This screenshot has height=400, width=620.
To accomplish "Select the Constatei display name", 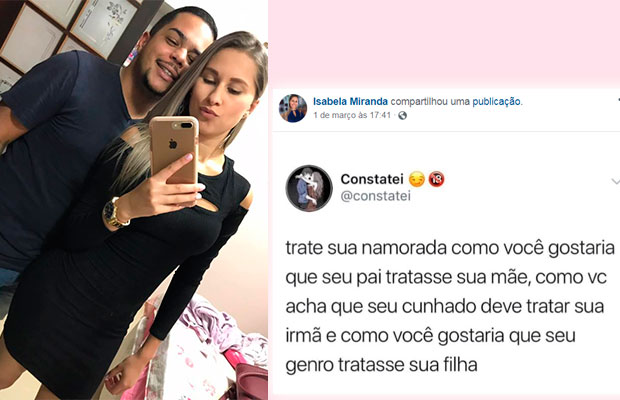I will 372,179.
